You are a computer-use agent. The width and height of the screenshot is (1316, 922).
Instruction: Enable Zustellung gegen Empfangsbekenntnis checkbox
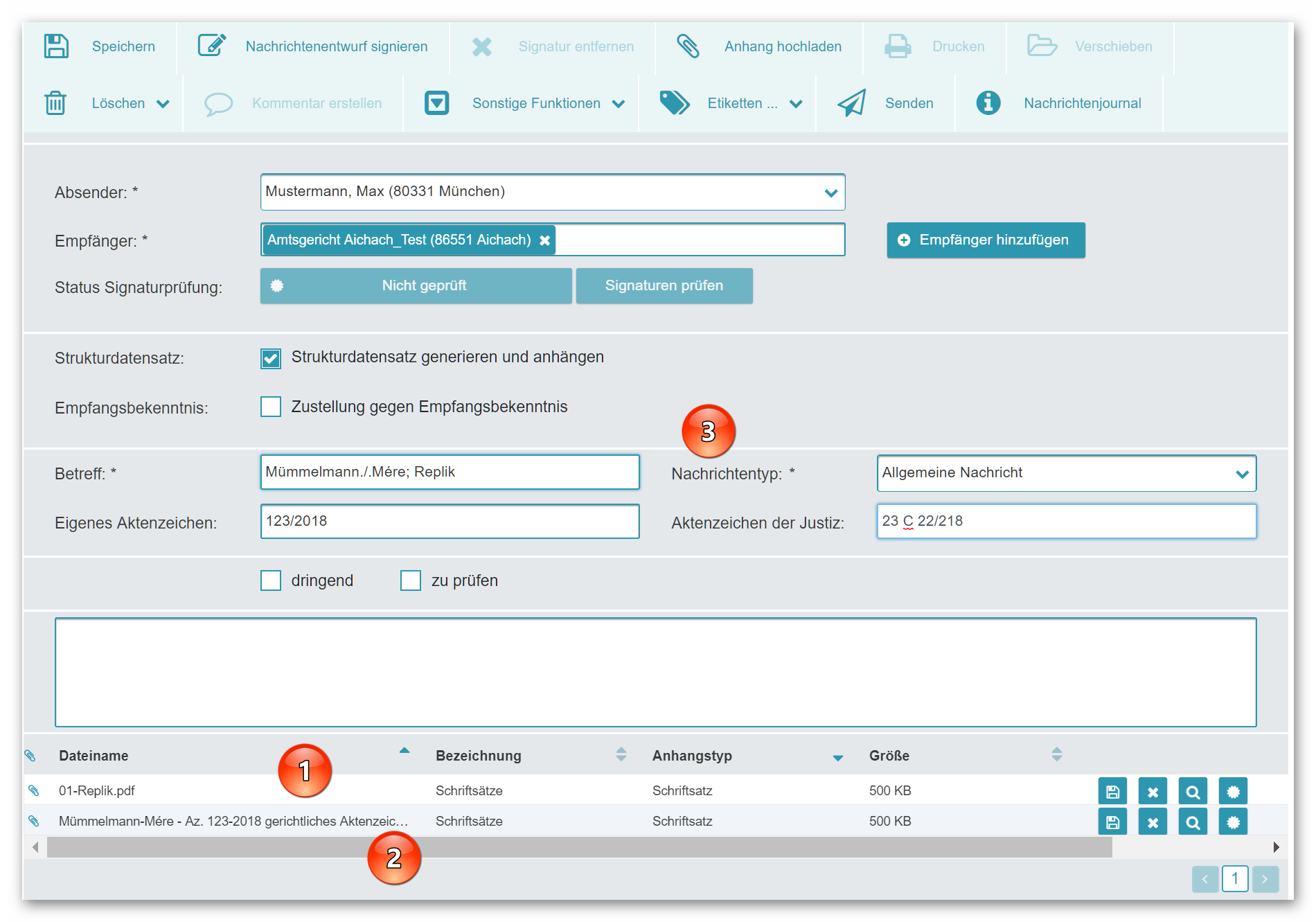pos(271,407)
